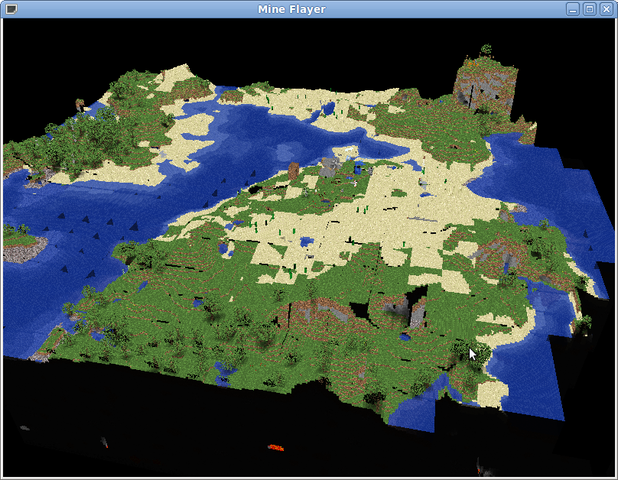Click the gray stone structure near lake shore
Screen dimensions: 618x480
[330, 165]
